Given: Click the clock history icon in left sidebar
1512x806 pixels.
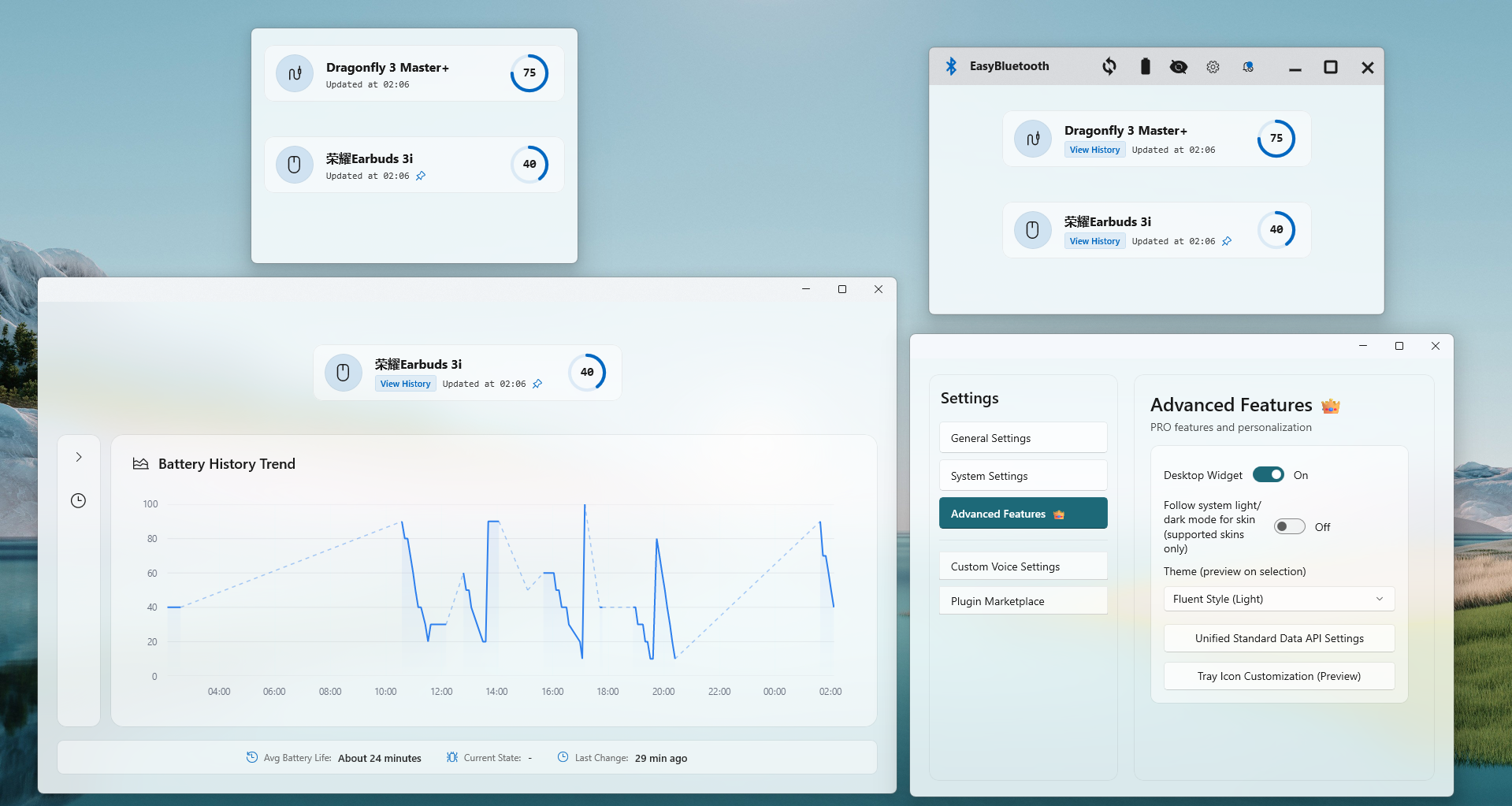Looking at the screenshot, I should (x=79, y=501).
